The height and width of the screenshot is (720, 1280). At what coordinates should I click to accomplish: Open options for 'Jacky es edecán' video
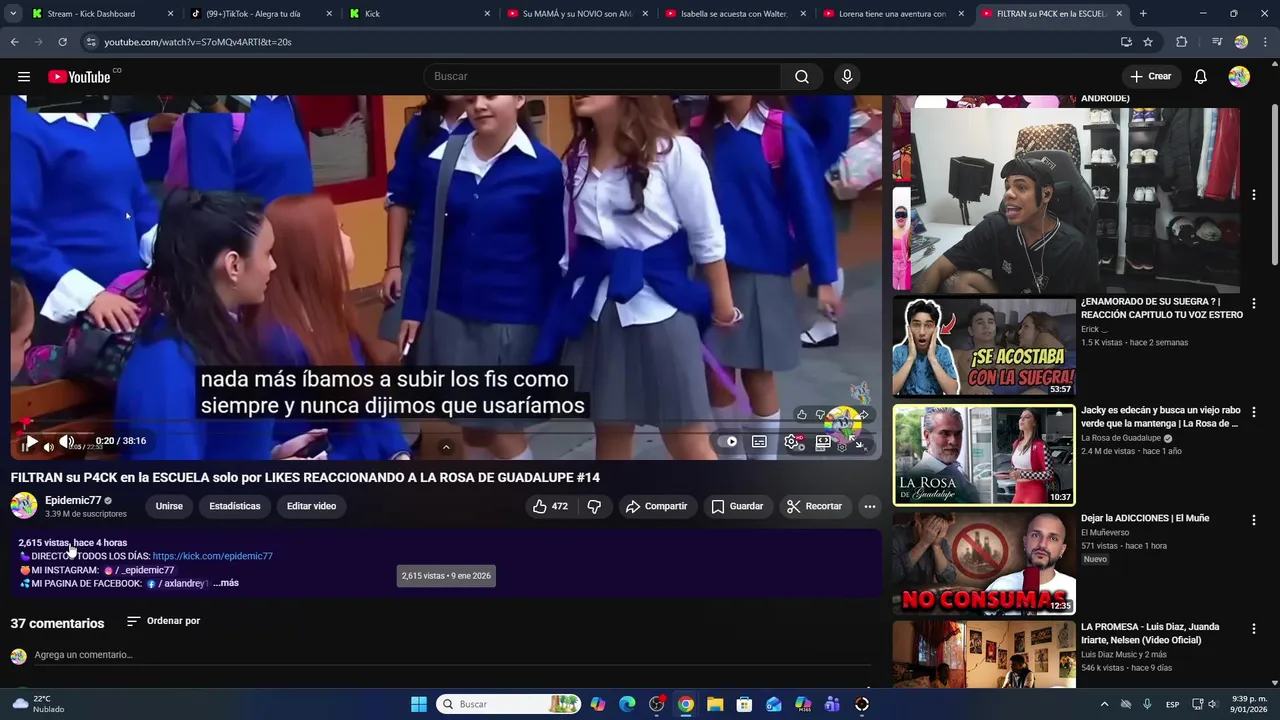pyautogui.click(x=1253, y=412)
